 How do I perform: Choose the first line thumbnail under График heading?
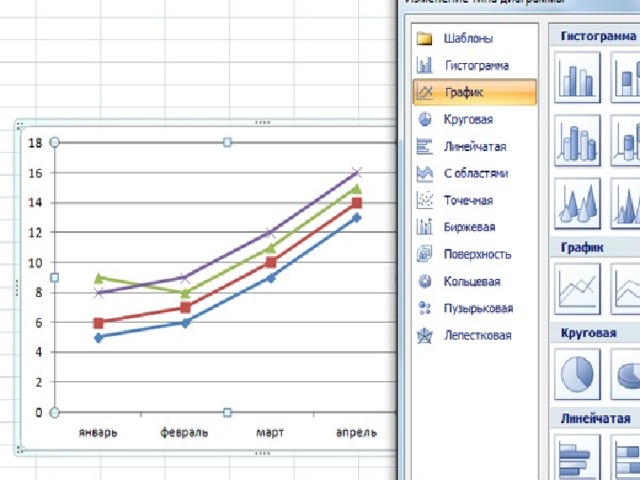click(577, 289)
